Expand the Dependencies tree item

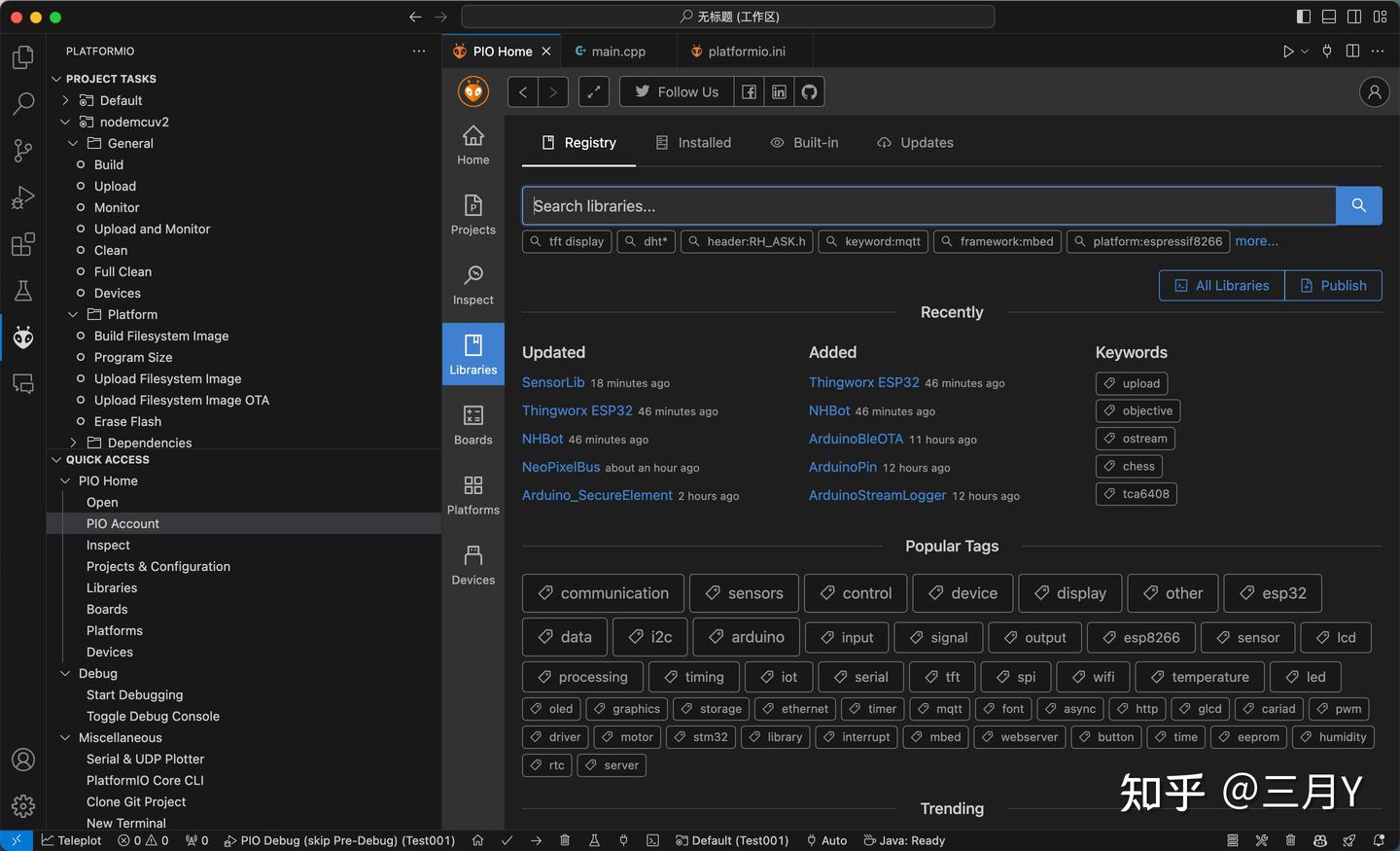point(72,443)
